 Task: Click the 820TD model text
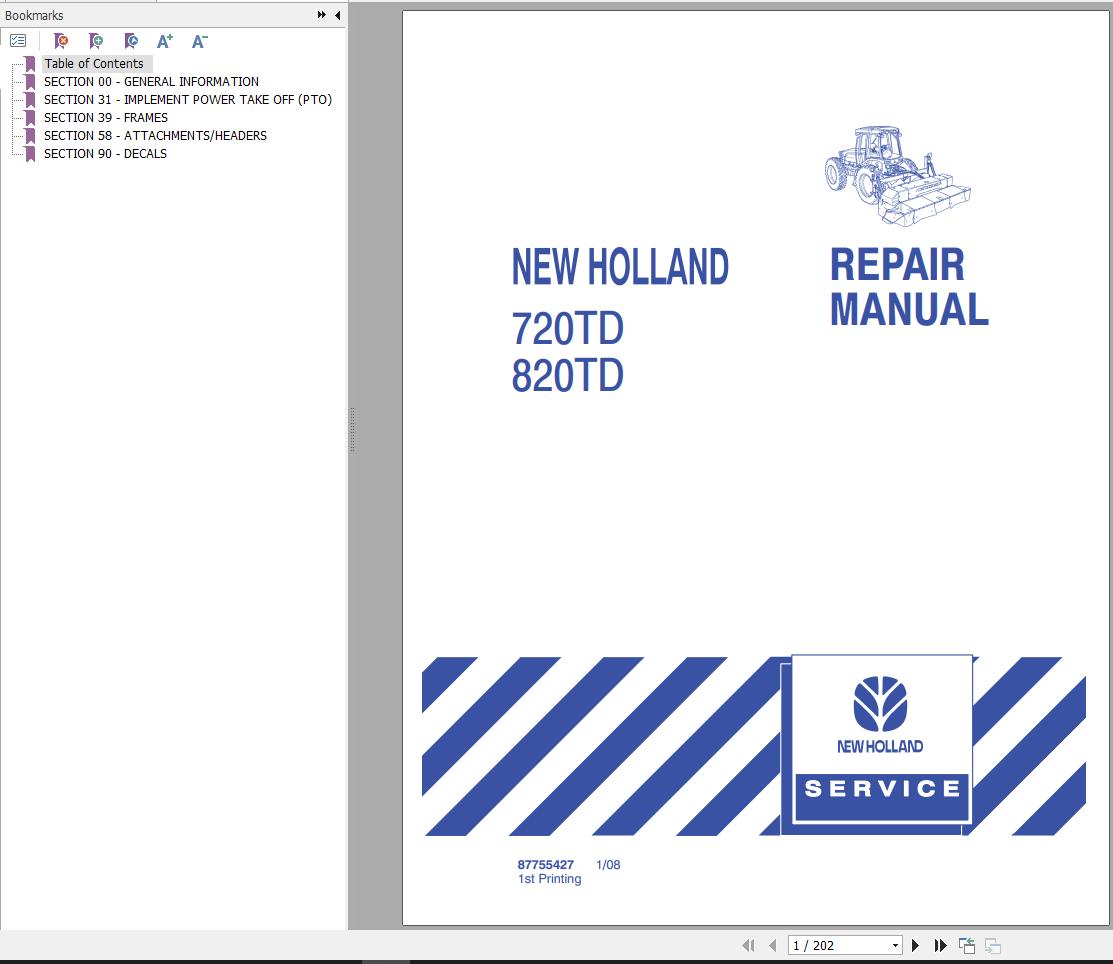pyautogui.click(x=567, y=376)
